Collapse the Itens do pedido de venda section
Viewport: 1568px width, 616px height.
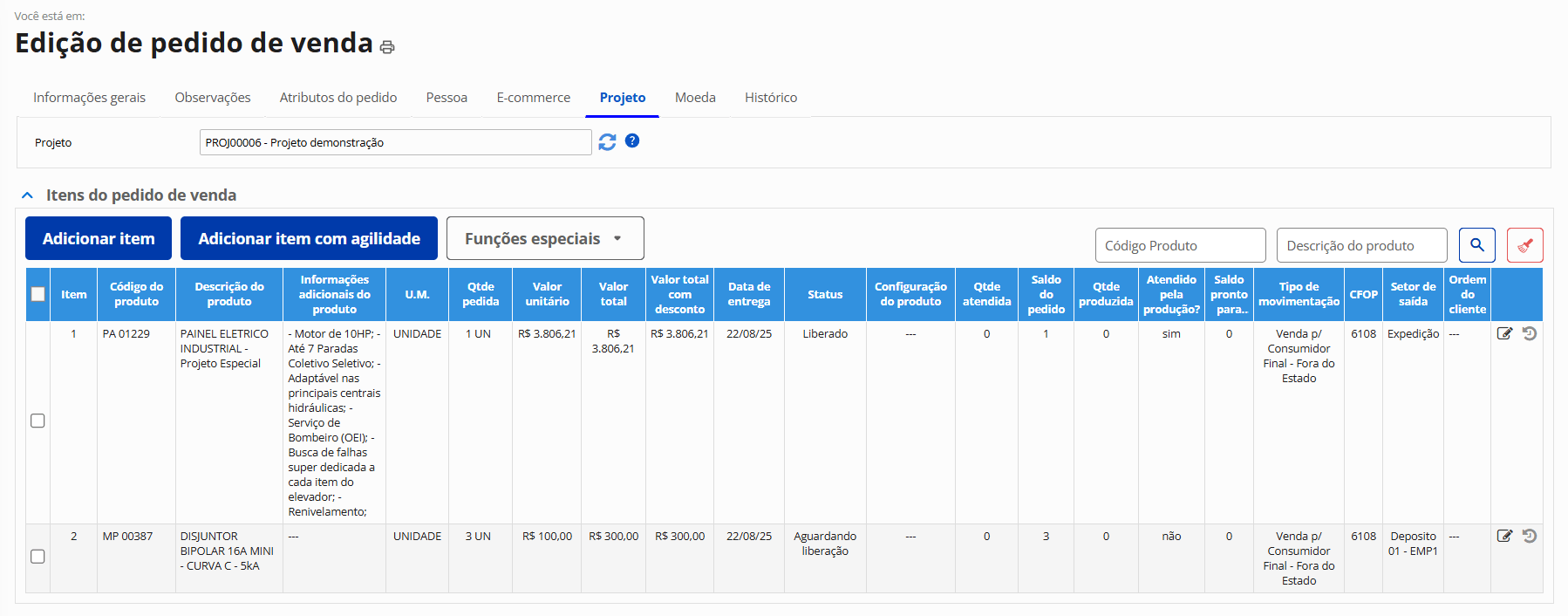28,195
